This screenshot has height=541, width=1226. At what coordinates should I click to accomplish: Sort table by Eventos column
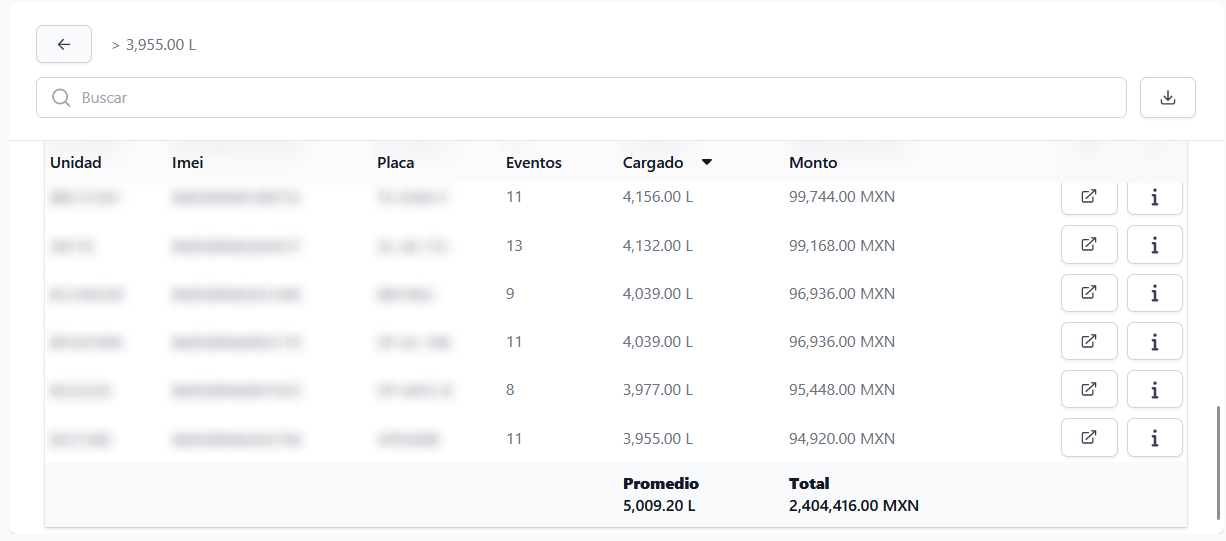coord(533,162)
